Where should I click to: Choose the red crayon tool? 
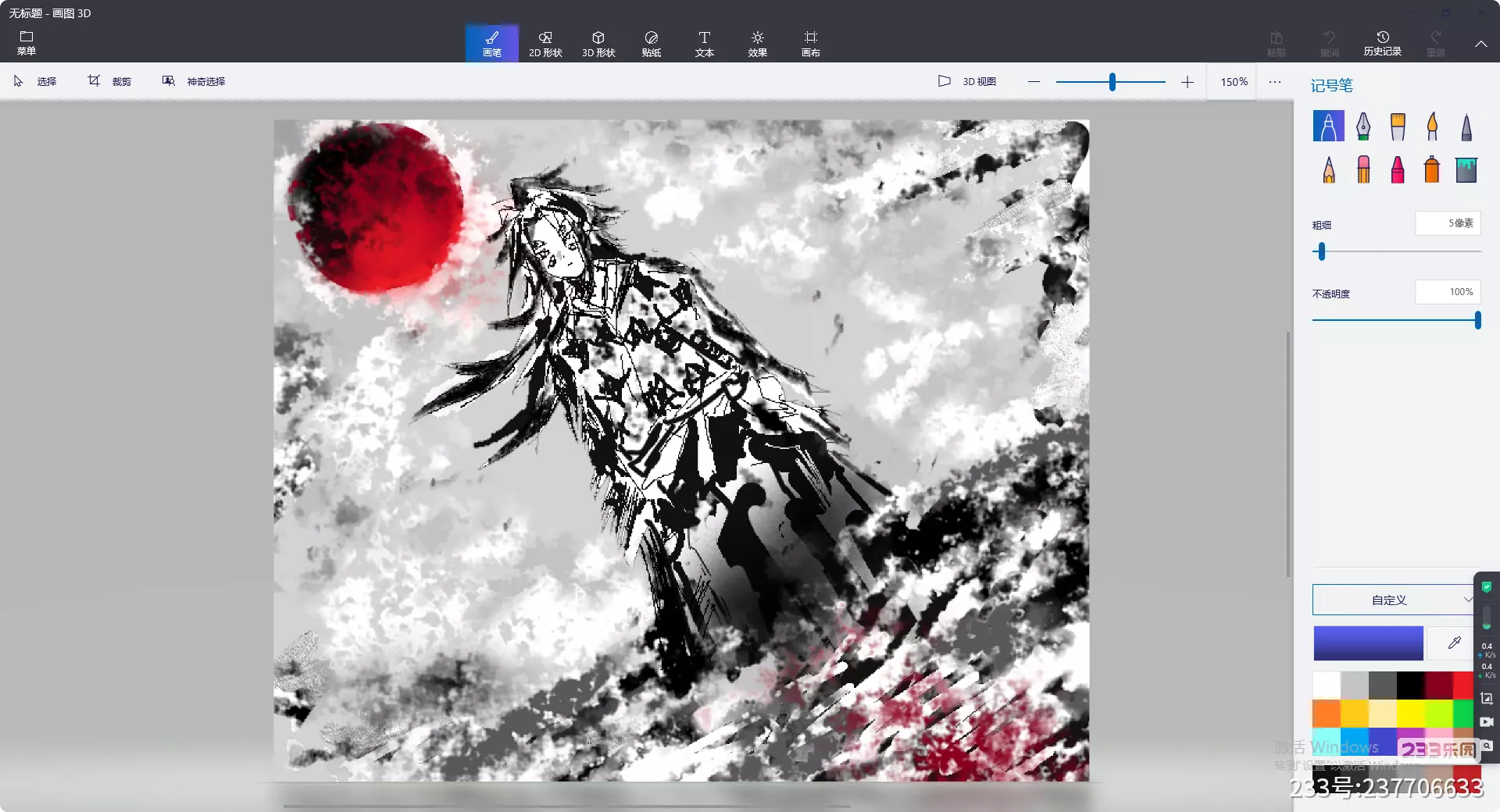click(x=1398, y=169)
